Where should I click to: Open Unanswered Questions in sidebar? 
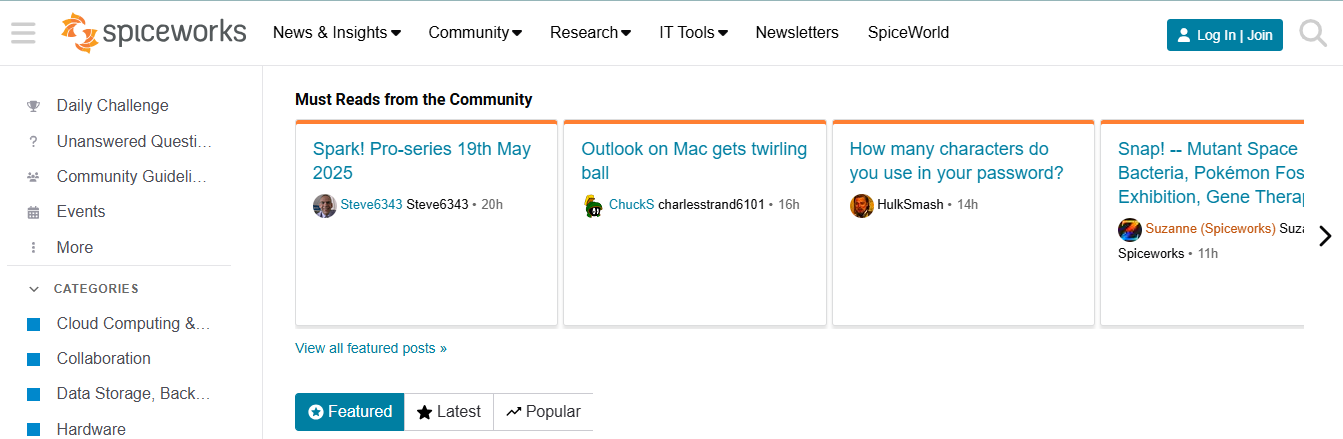coord(134,141)
